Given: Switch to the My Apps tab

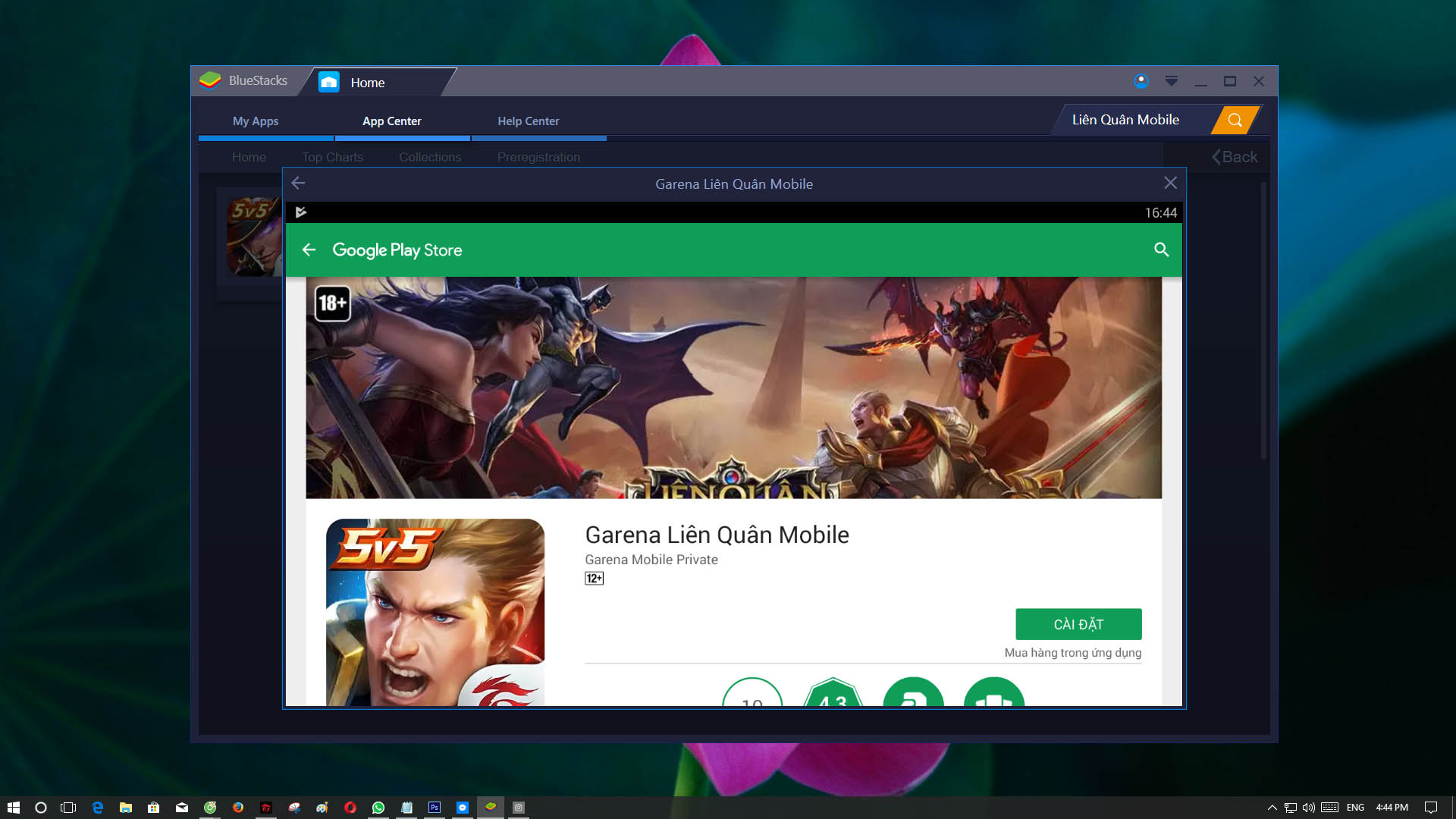Looking at the screenshot, I should pyautogui.click(x=256, y=121).
